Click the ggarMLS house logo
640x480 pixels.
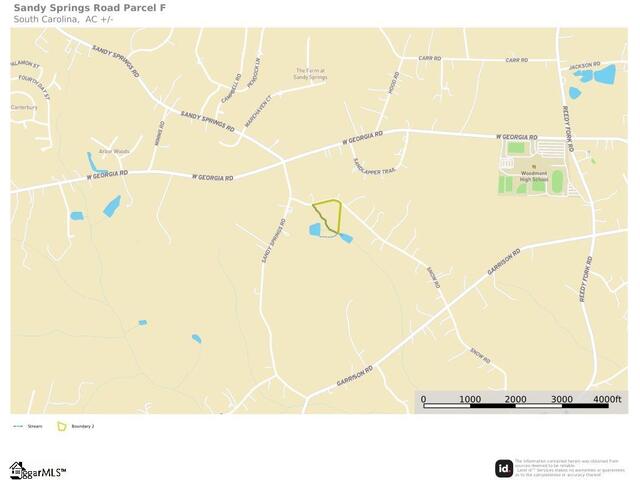pos(37,470)
